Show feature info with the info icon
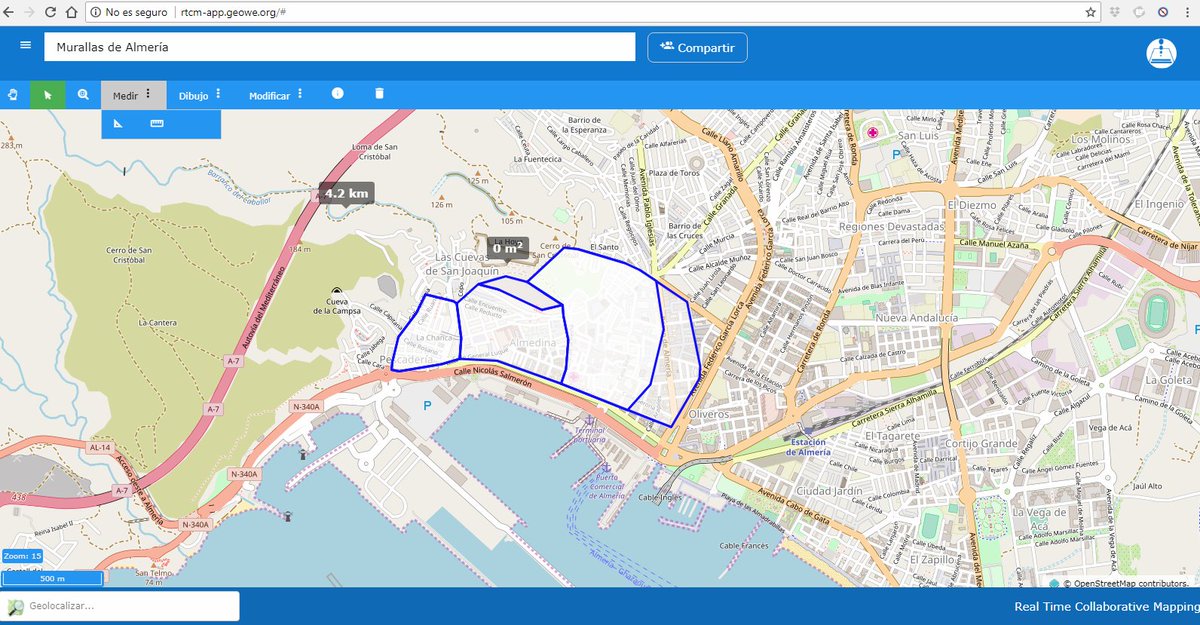Image resolution: width=1200 pixels, height=625 pixels. (337, 94)
